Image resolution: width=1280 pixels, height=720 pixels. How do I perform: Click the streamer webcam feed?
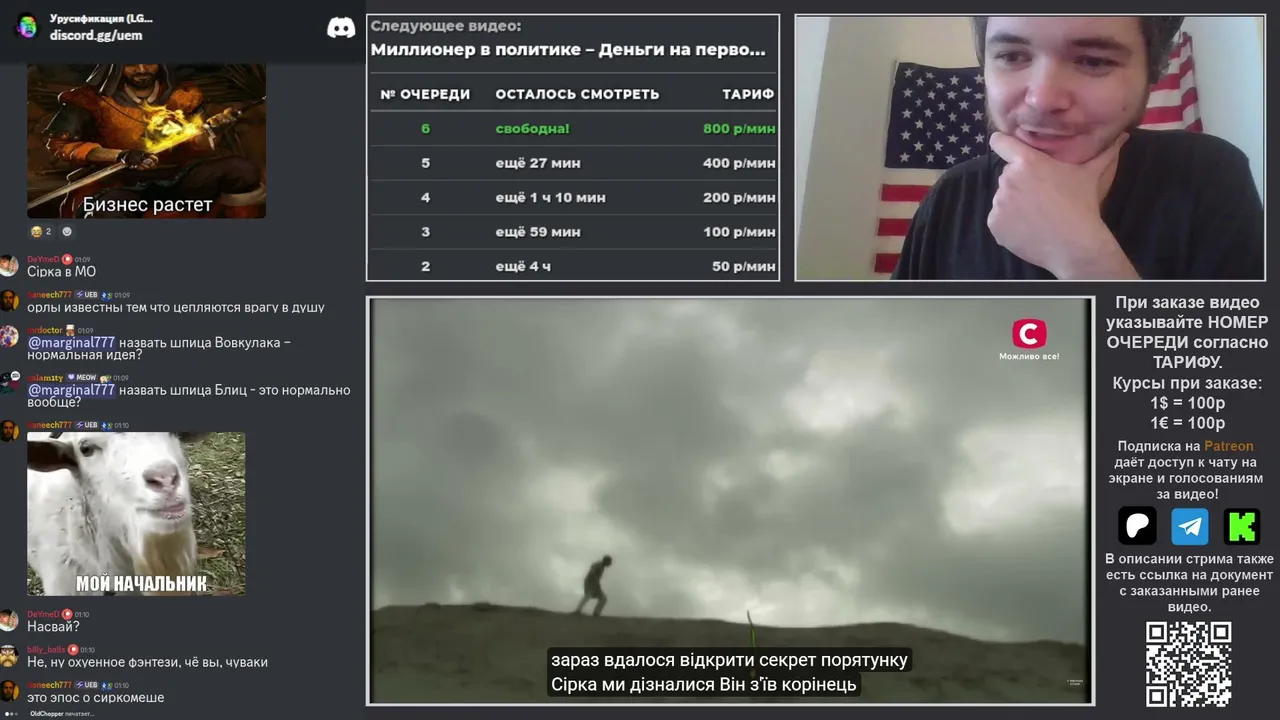point(1030,148)
